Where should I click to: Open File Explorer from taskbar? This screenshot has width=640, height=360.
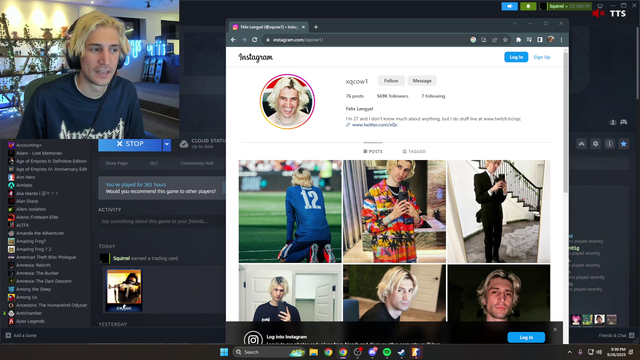[x=313, y=352]
